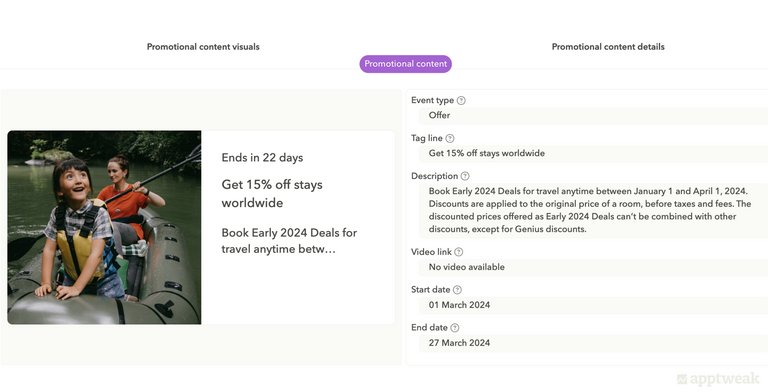Viewport: 768px width, 392px height.
Task: Click the Description label
Action: pos(434,176)
